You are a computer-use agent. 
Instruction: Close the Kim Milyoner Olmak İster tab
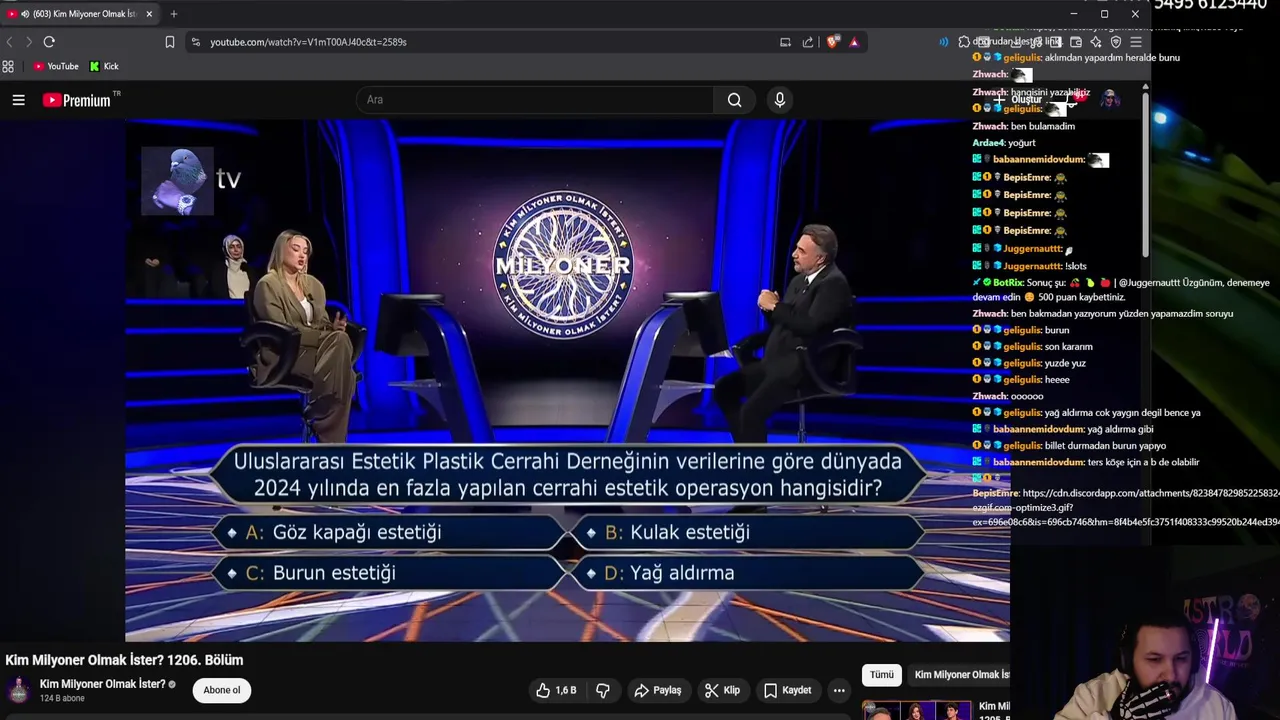tap(149, 14)
